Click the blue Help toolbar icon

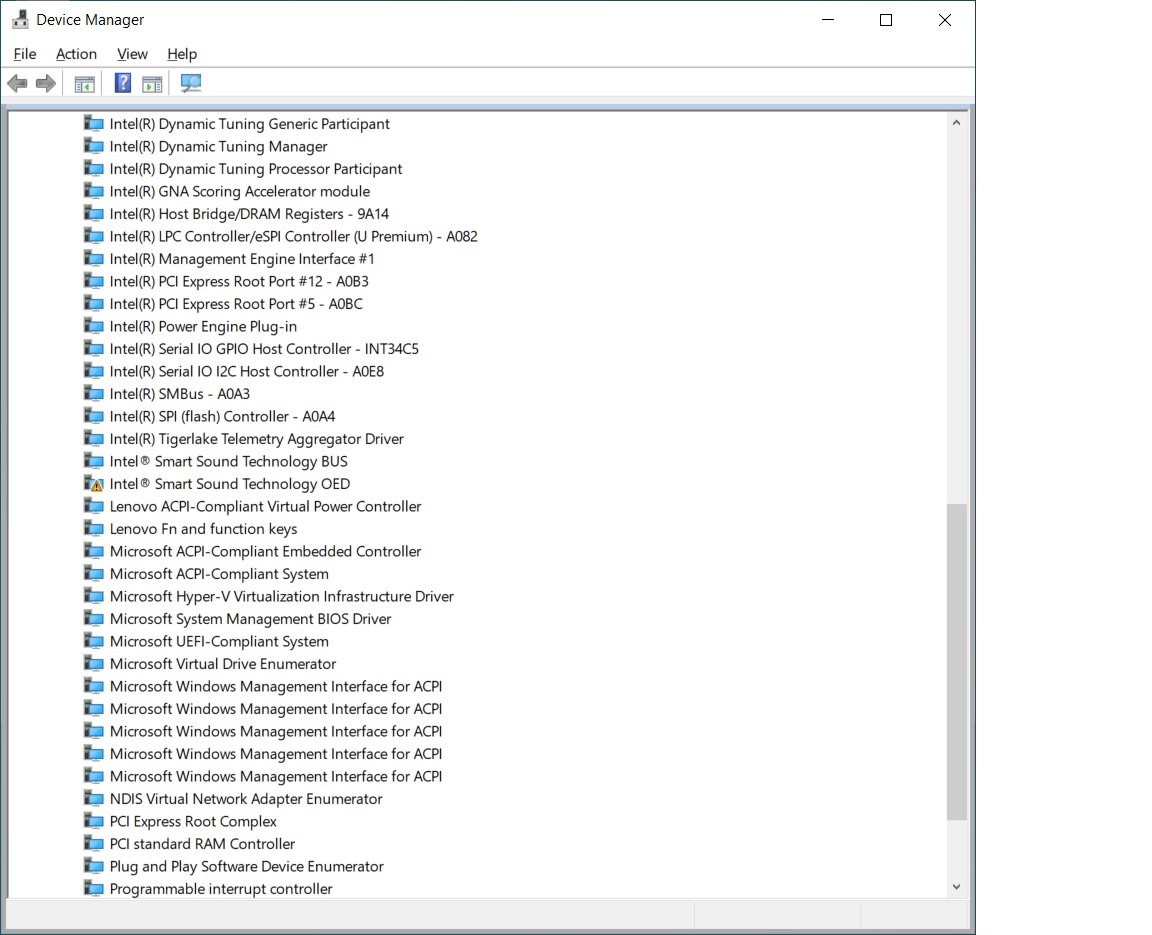(123, 84)
